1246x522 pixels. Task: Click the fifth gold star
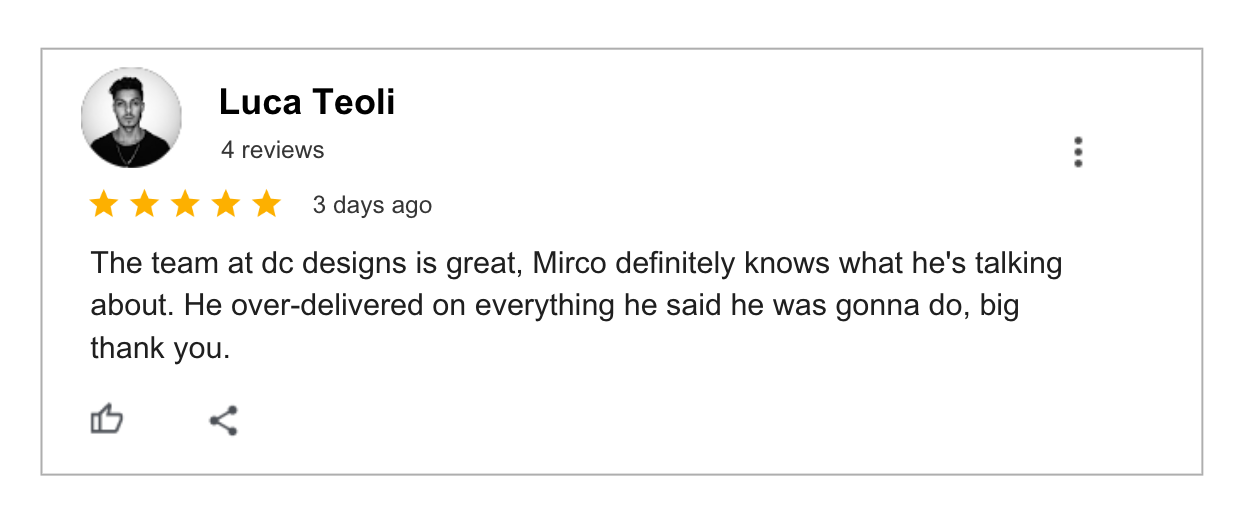pyautogui.click(x=266, y=205)
